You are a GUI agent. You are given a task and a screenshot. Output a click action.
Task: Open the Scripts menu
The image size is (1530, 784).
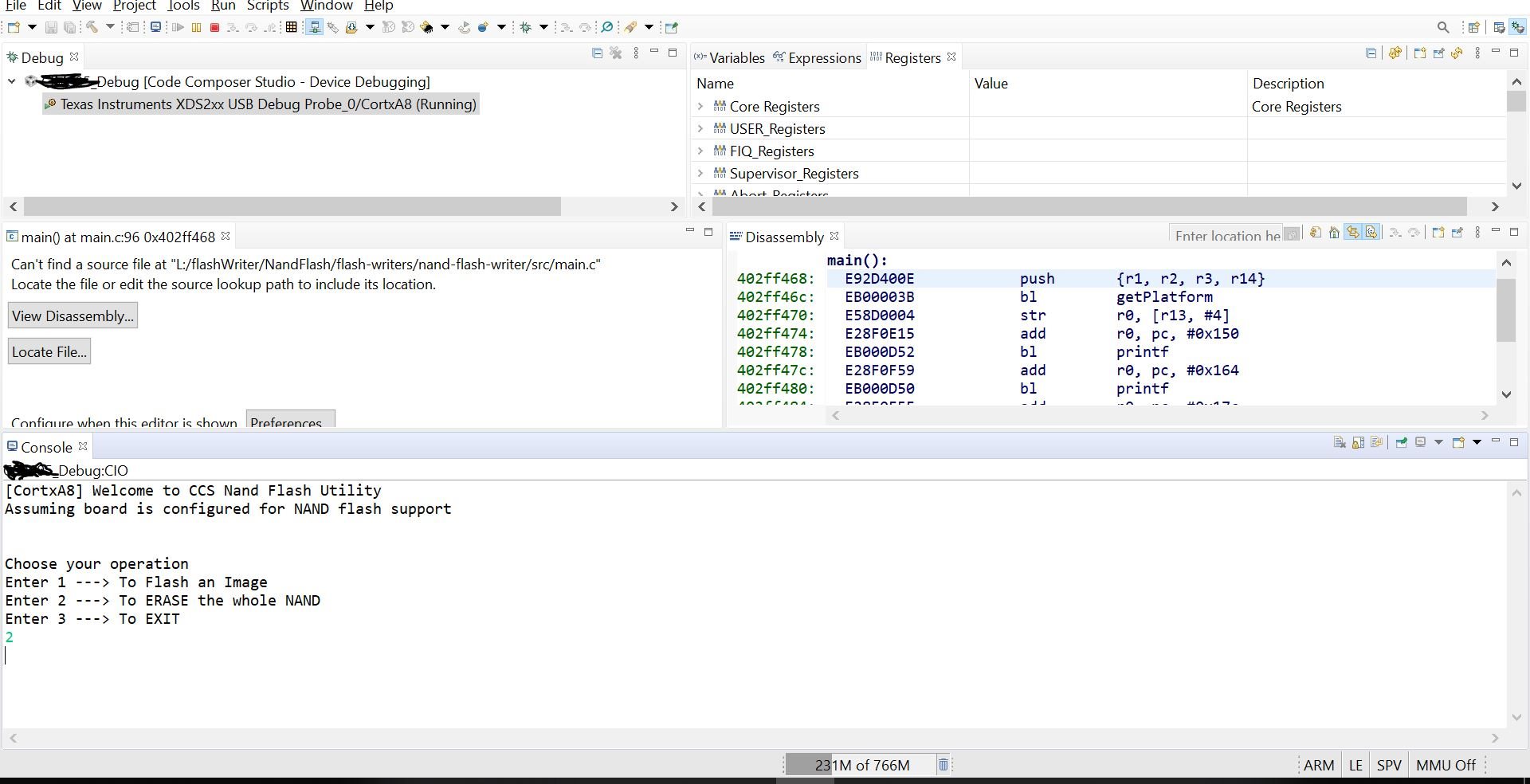coord(267,6)
